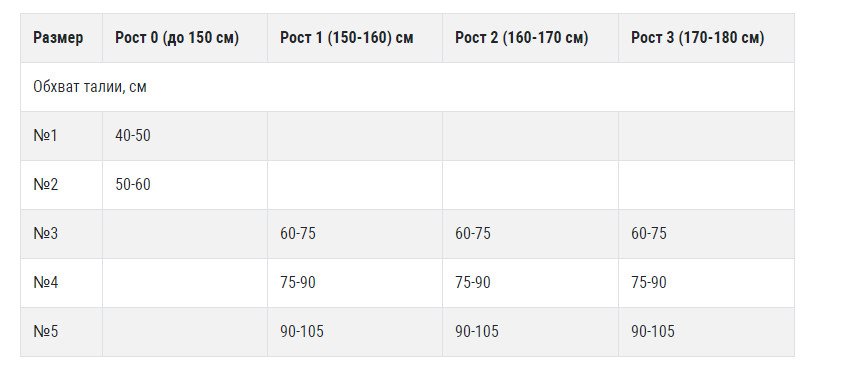This screenshot has height=368, width=842.
Task: Click the Размер column header
Action: point(58,38)
